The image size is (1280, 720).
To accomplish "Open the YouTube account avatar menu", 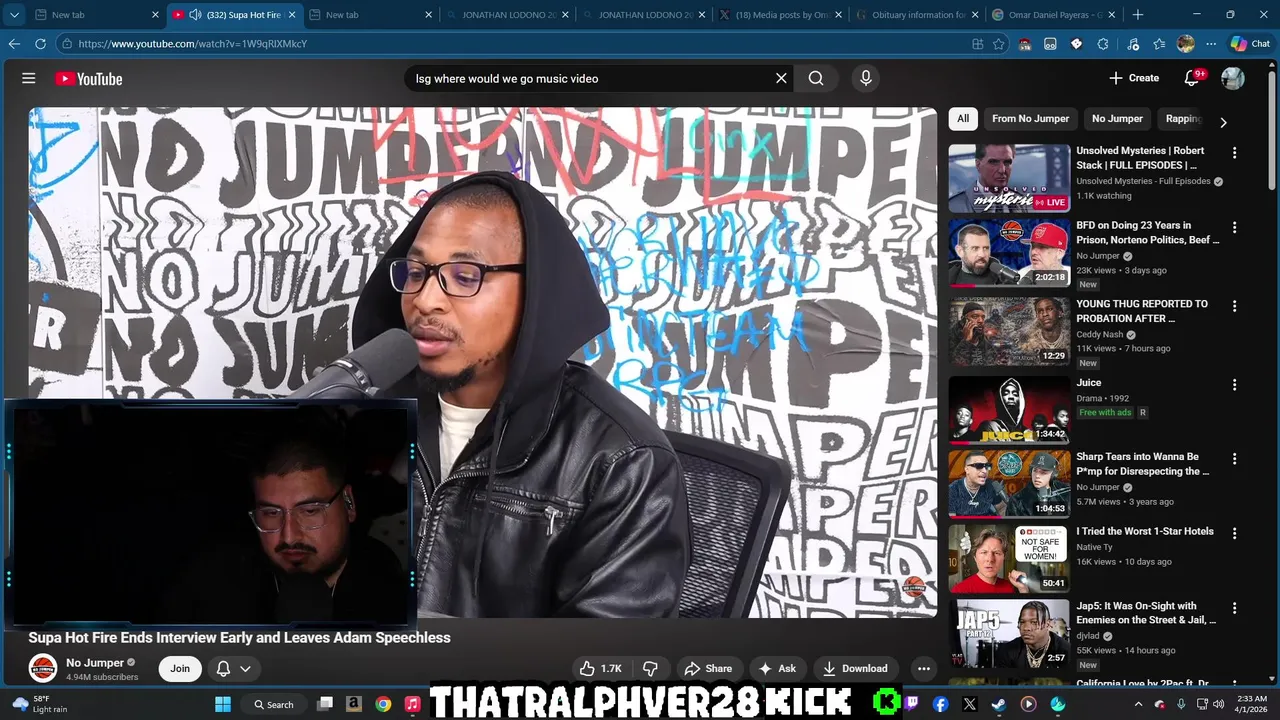I will (x=1233, y=78).
